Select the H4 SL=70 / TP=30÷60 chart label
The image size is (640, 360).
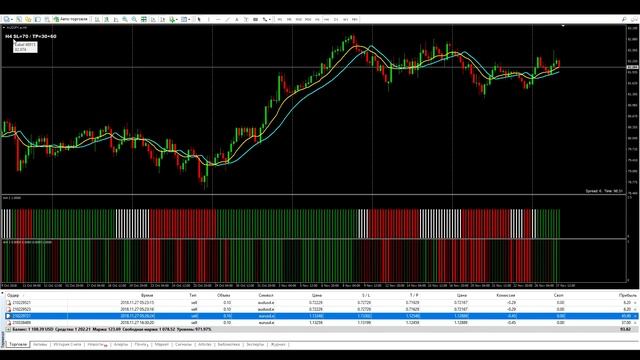click(31, 36)
